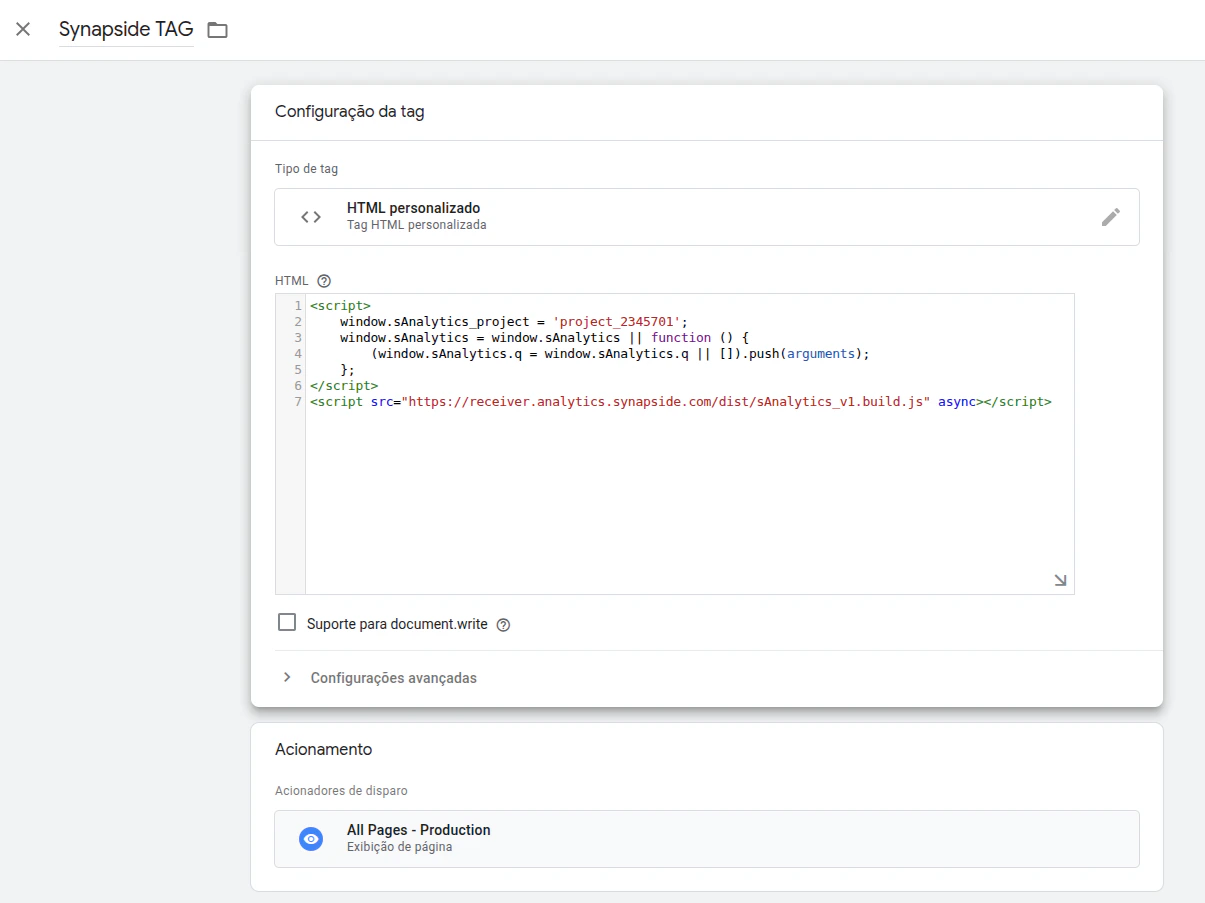Click the word 'arguments' on line 4
The height and width of the screenshot is (903, 1205).
[821, 354]
